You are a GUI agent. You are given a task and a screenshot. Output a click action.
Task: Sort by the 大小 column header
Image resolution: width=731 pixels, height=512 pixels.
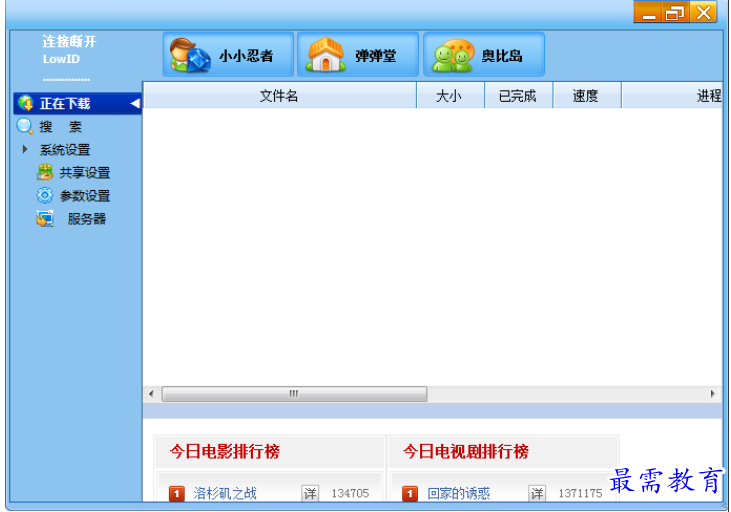450,96
